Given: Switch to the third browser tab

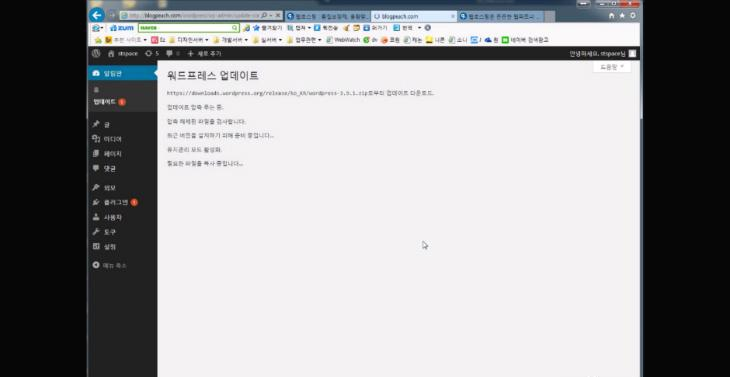Looking at the screenshot, I should point(500,16).
